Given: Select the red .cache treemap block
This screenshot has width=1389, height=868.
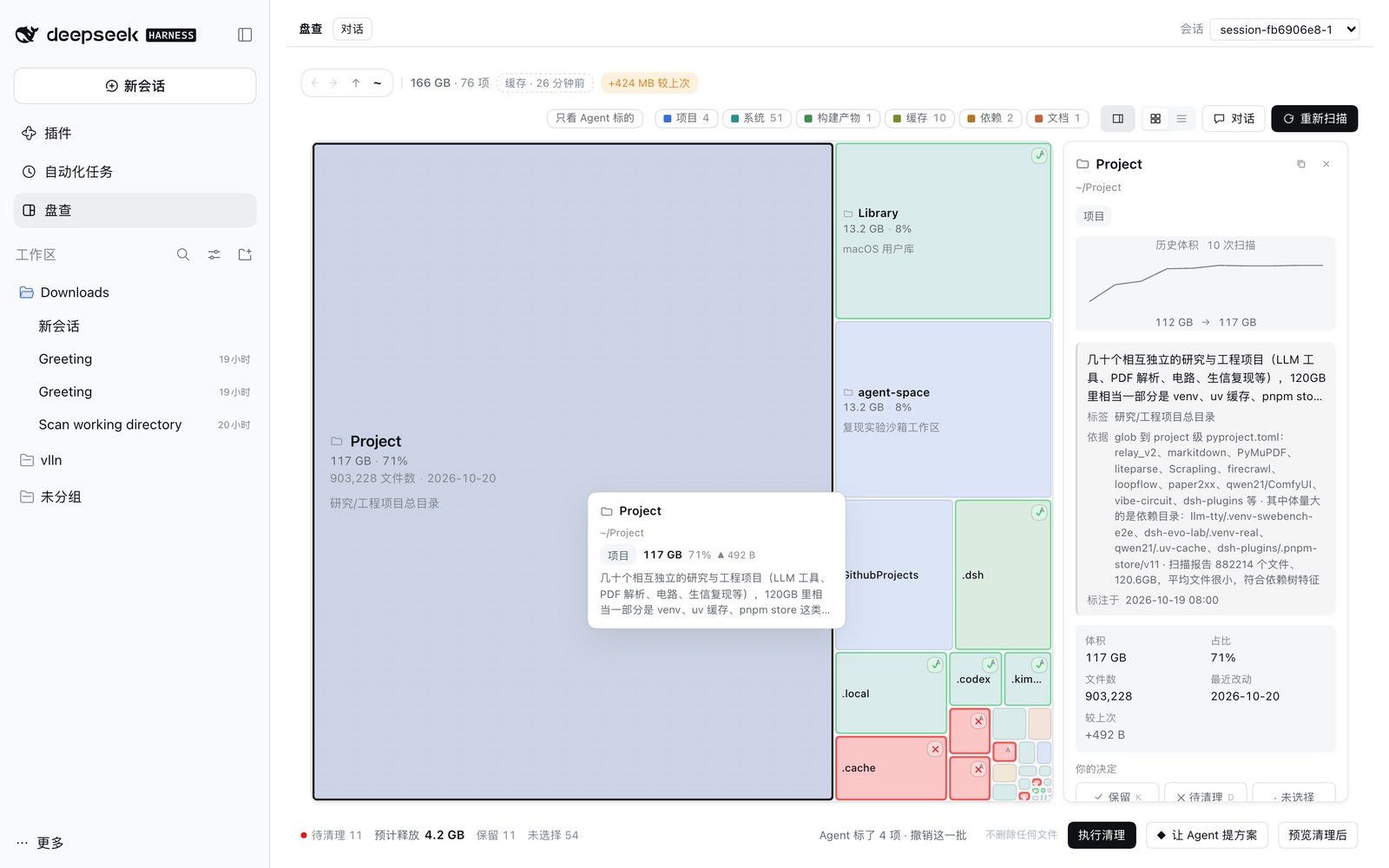Looking at the screenshot, I should click(x=891, y=768).
